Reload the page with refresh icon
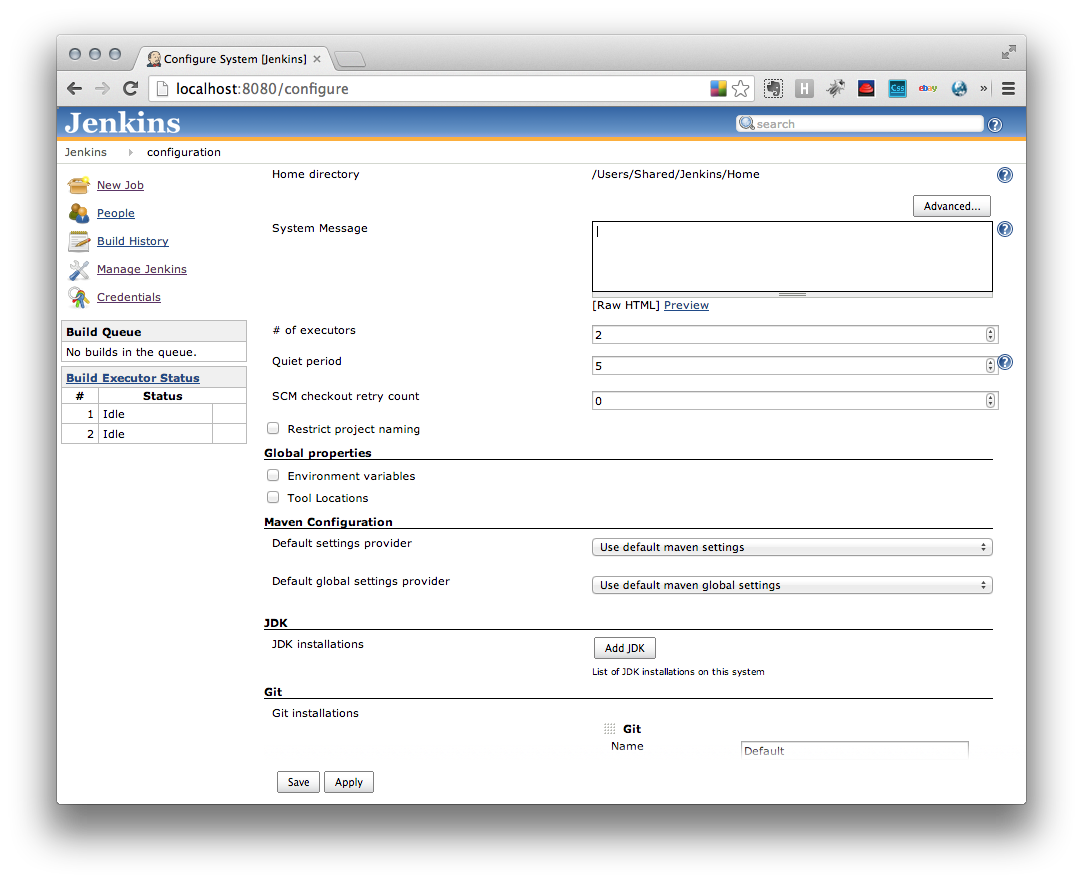 pyautogui.click(x=131, y=88)
